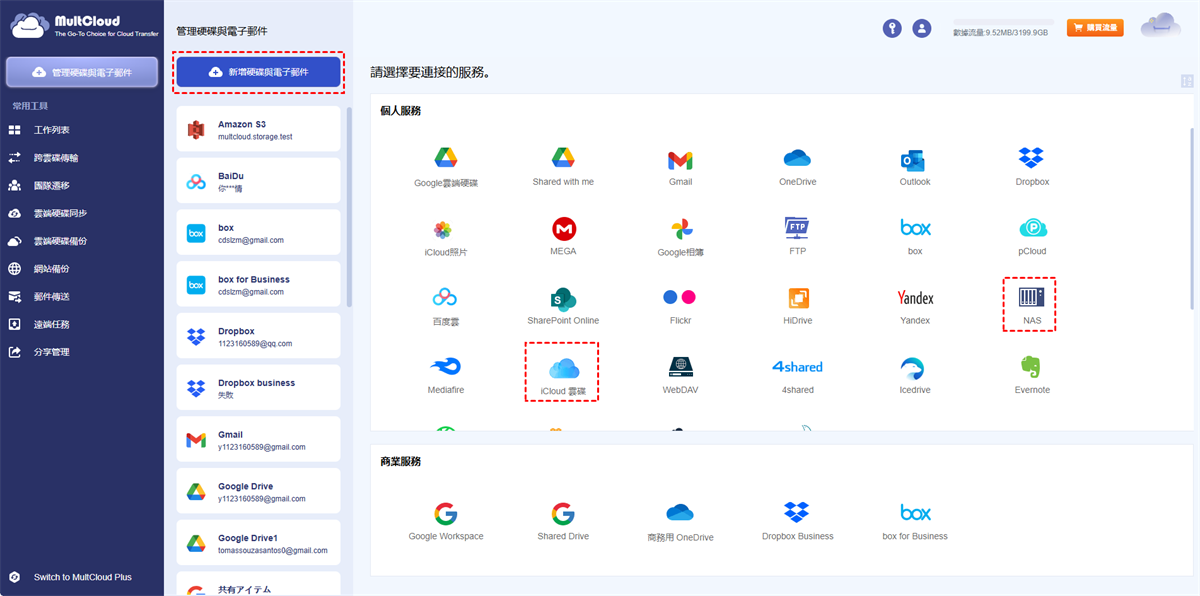Choose the Flickr service icon
Viewport: 1200px width, 596px height.
[x=680, y=297]
